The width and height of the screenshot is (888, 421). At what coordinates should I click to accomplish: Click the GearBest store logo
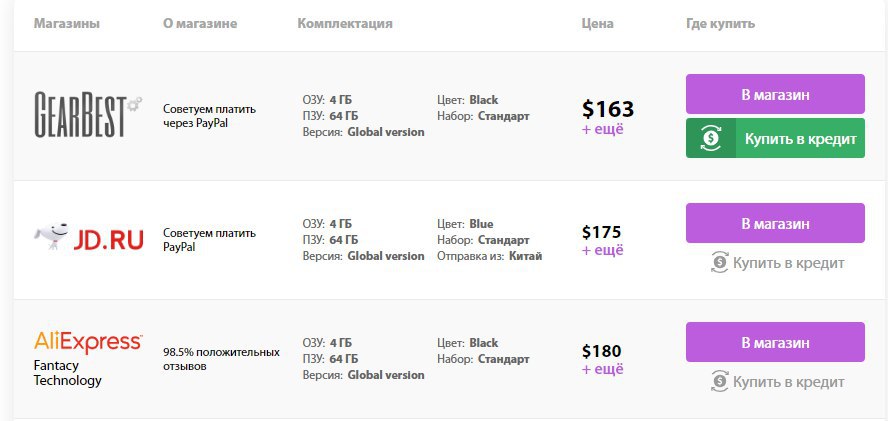point(88,116)
